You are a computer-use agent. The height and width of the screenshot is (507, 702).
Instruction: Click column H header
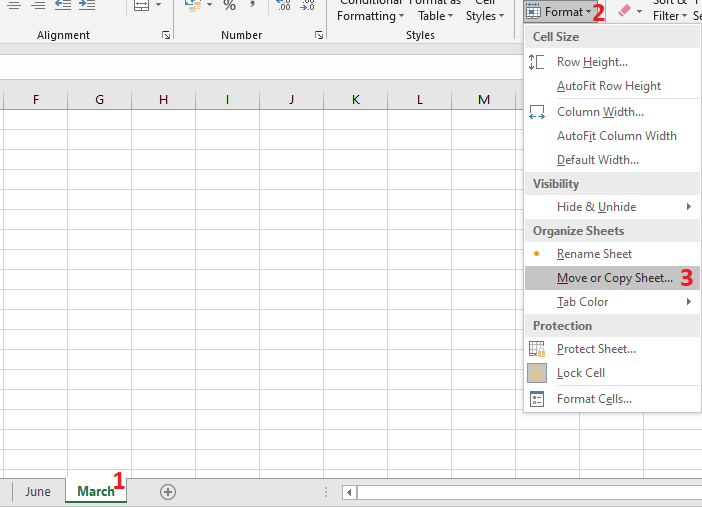(x=163, y=99)
